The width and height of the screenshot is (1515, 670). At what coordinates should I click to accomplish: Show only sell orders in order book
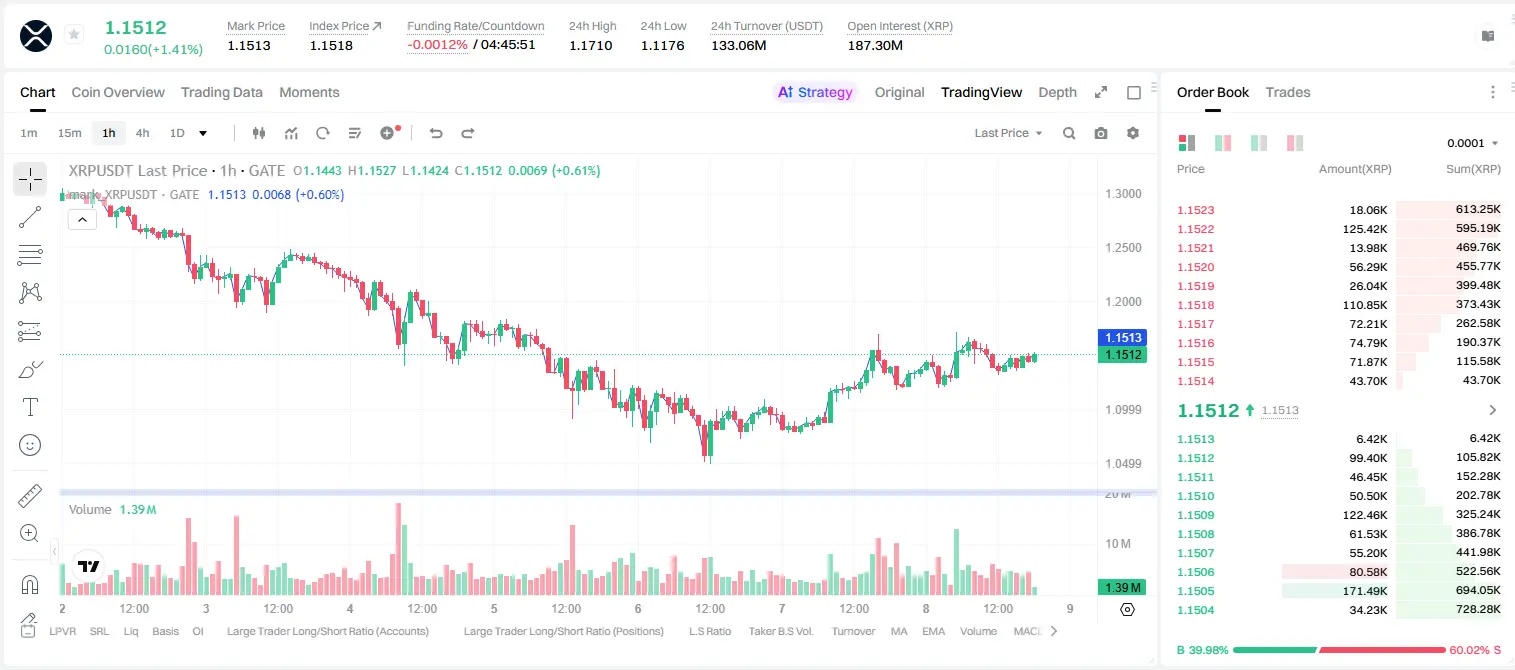point(1294,143)
